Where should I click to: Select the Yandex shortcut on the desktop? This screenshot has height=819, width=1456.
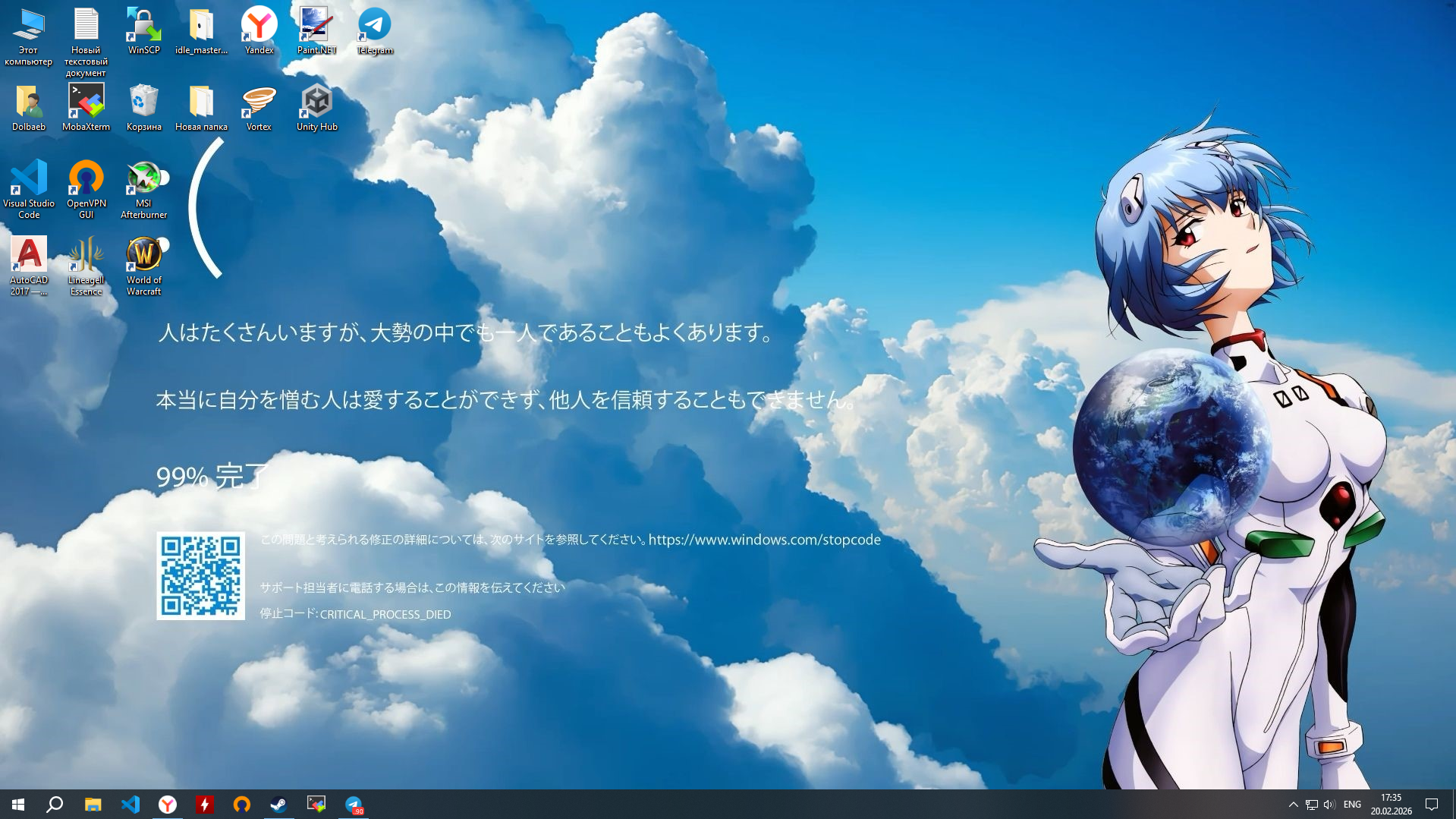coord(259,31)
